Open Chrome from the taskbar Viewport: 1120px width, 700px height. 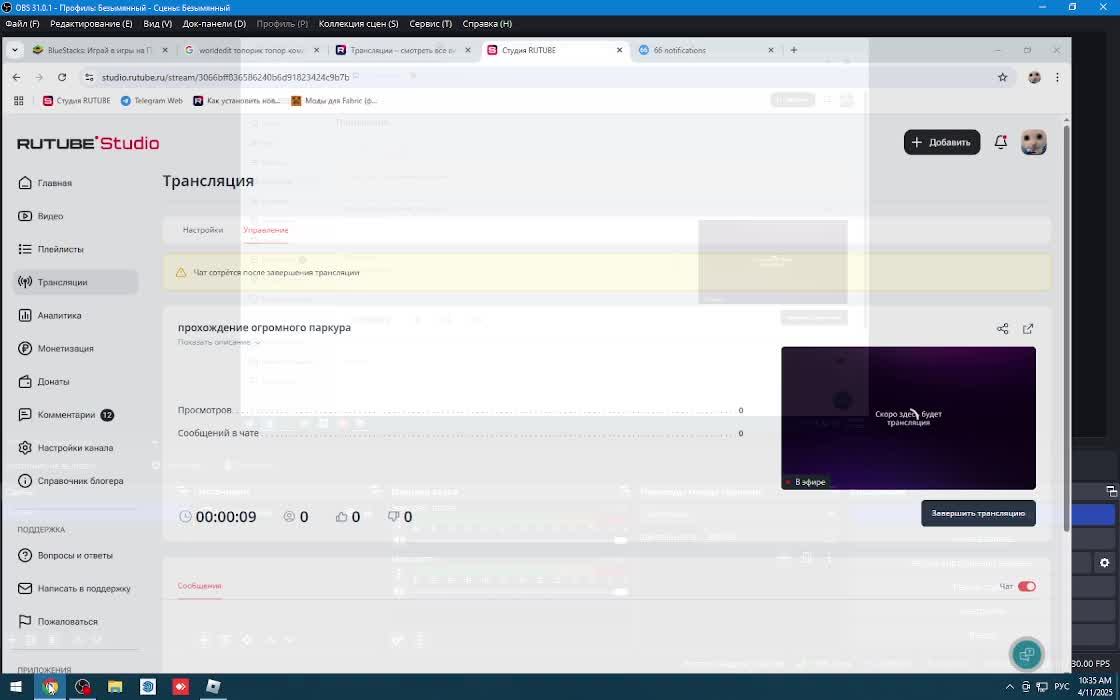coord(49,687)
